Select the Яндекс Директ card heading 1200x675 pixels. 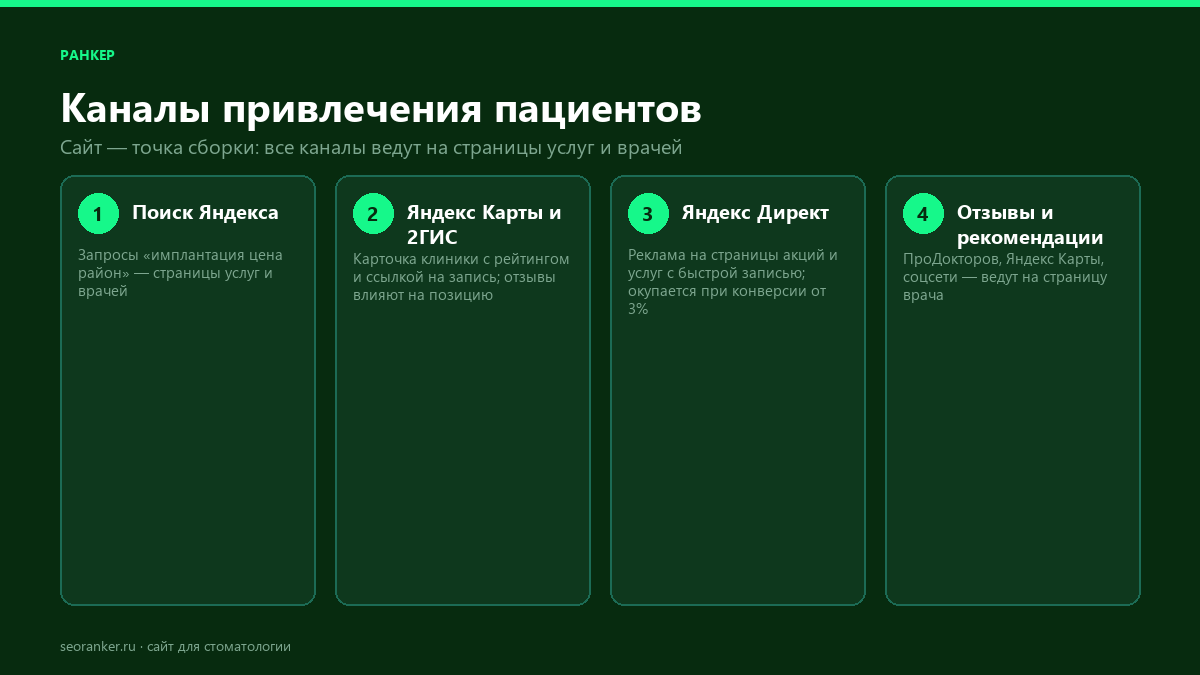[755, 213]
